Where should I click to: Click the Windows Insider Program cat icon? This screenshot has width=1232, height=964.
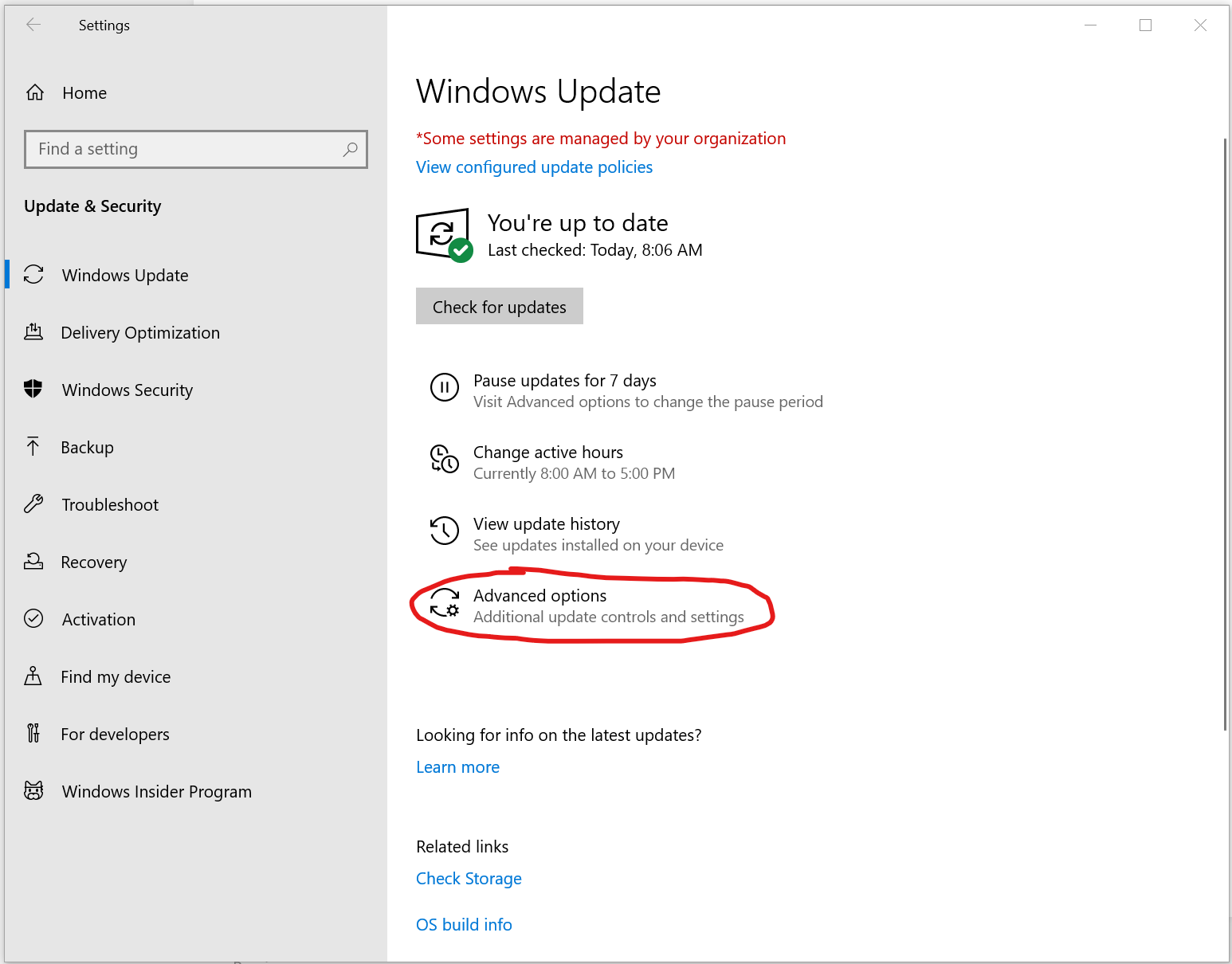[33, 791]
